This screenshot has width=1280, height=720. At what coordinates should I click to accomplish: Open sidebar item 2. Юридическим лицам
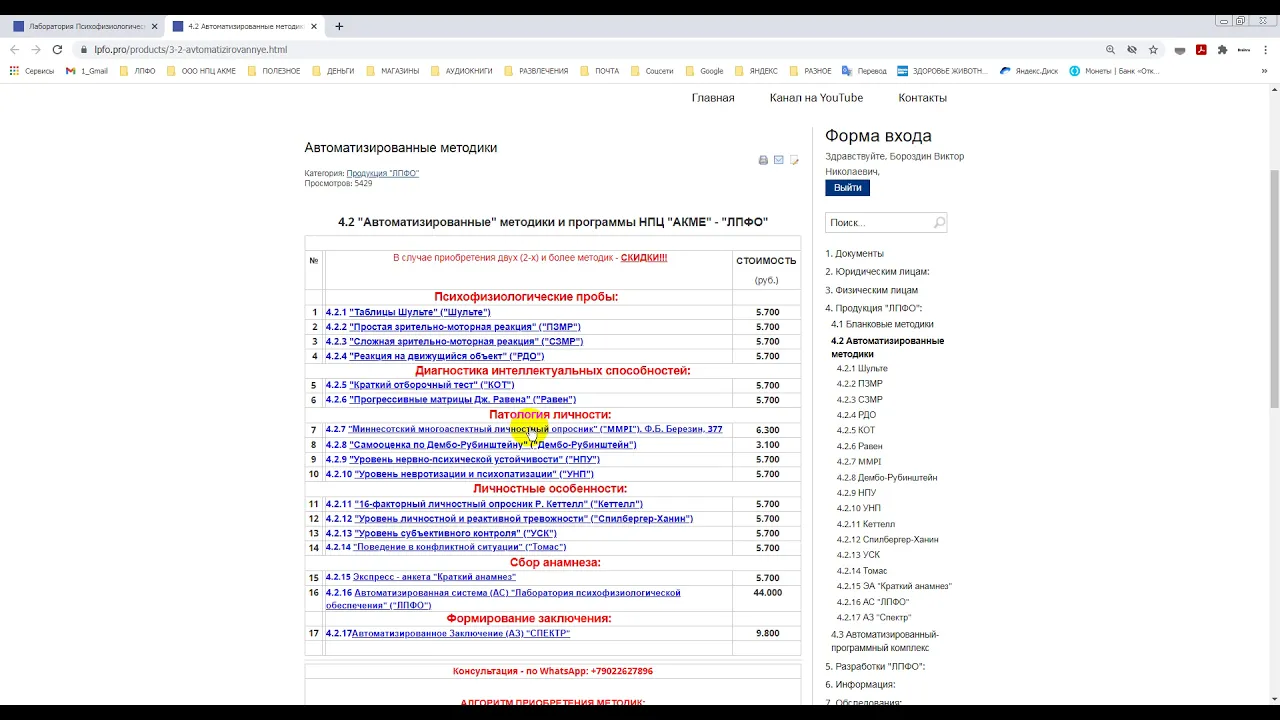877,272
